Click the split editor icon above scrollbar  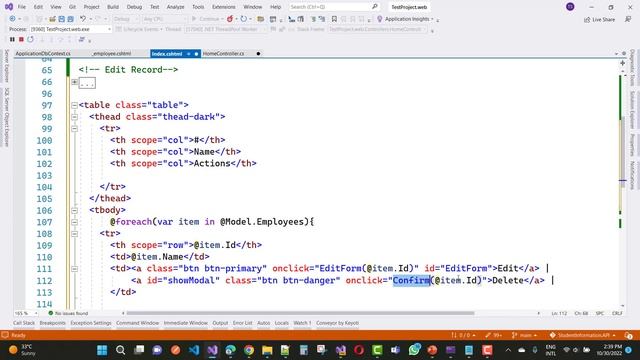click(622, 63)
